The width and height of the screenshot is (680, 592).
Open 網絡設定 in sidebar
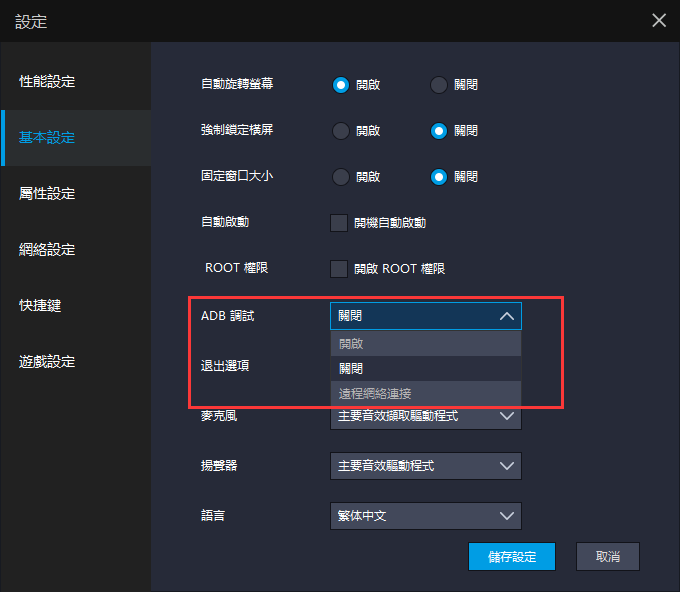click(47, 249)
